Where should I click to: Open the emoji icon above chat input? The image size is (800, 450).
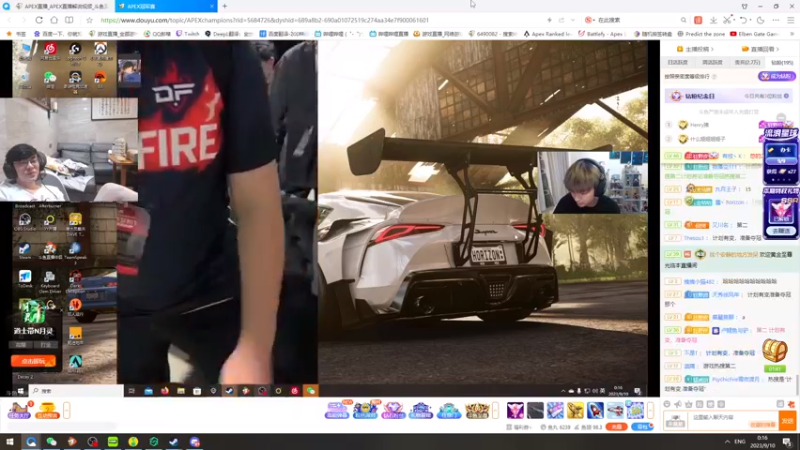(x=667, y=404)
